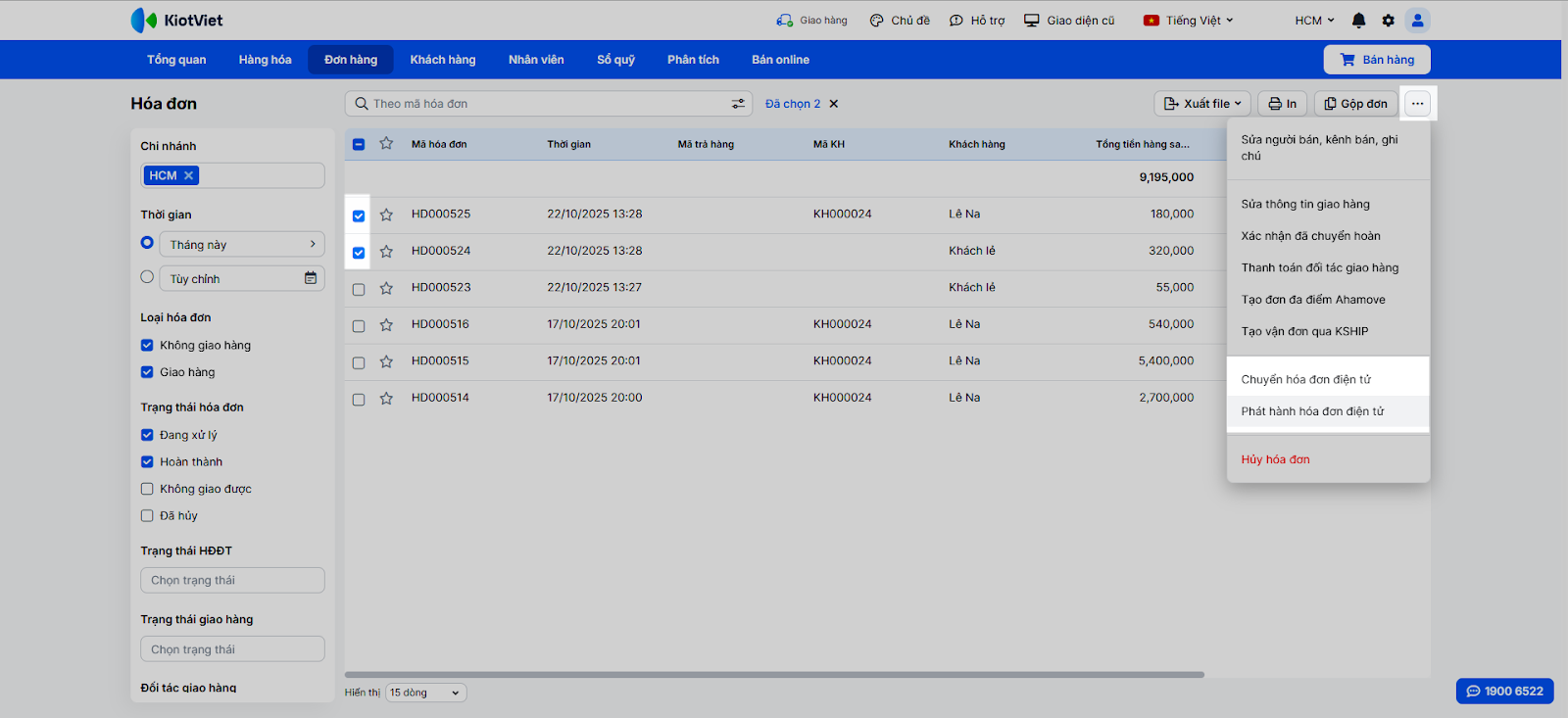The height and width of the screenshot is (718, 1568).
Task: Open the user account avatar icon
Action: tap(1417, 21)
